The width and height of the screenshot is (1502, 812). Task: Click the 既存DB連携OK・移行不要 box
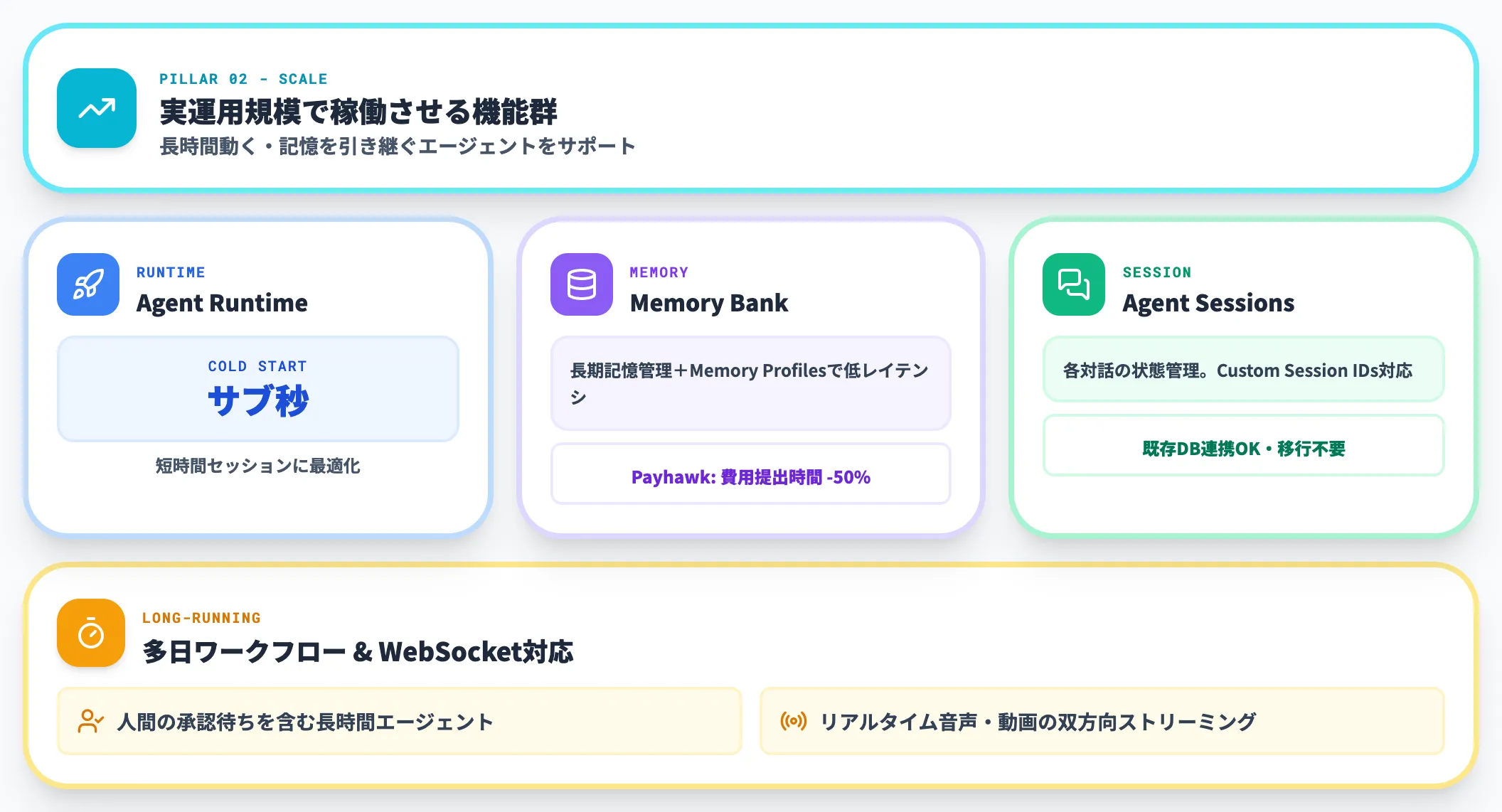1243,448
